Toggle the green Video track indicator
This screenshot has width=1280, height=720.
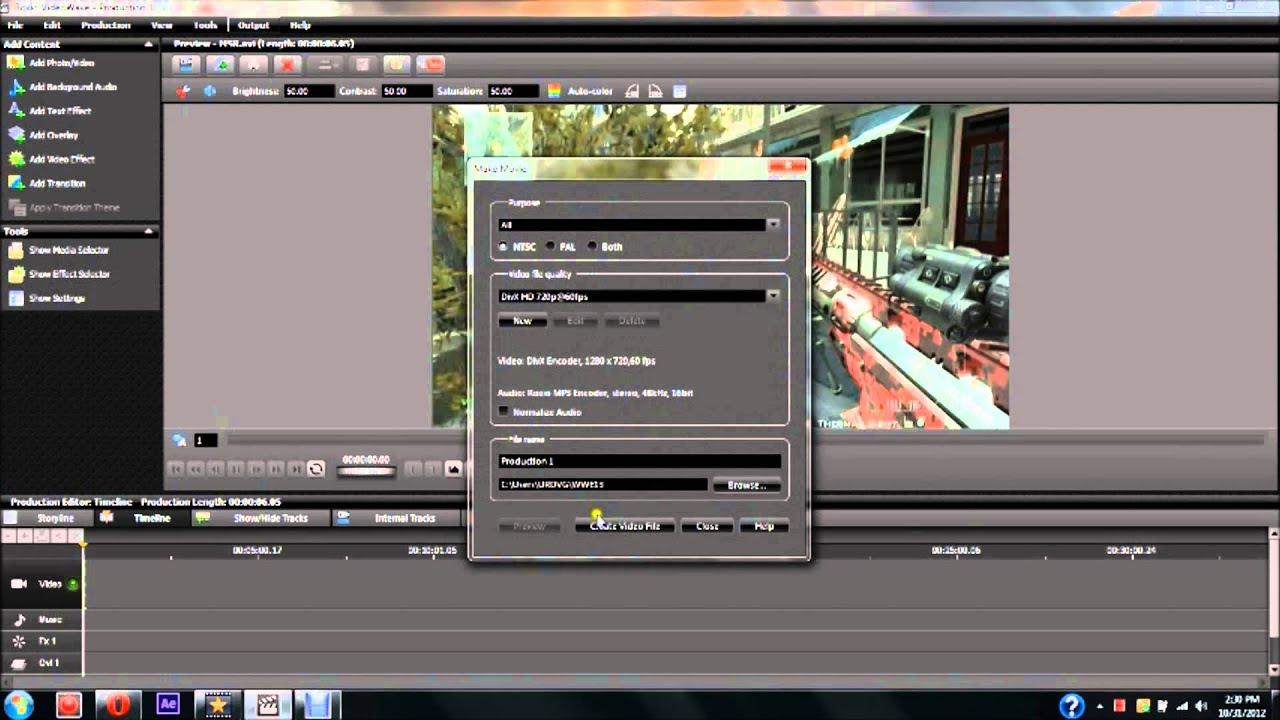pos(73,584)
